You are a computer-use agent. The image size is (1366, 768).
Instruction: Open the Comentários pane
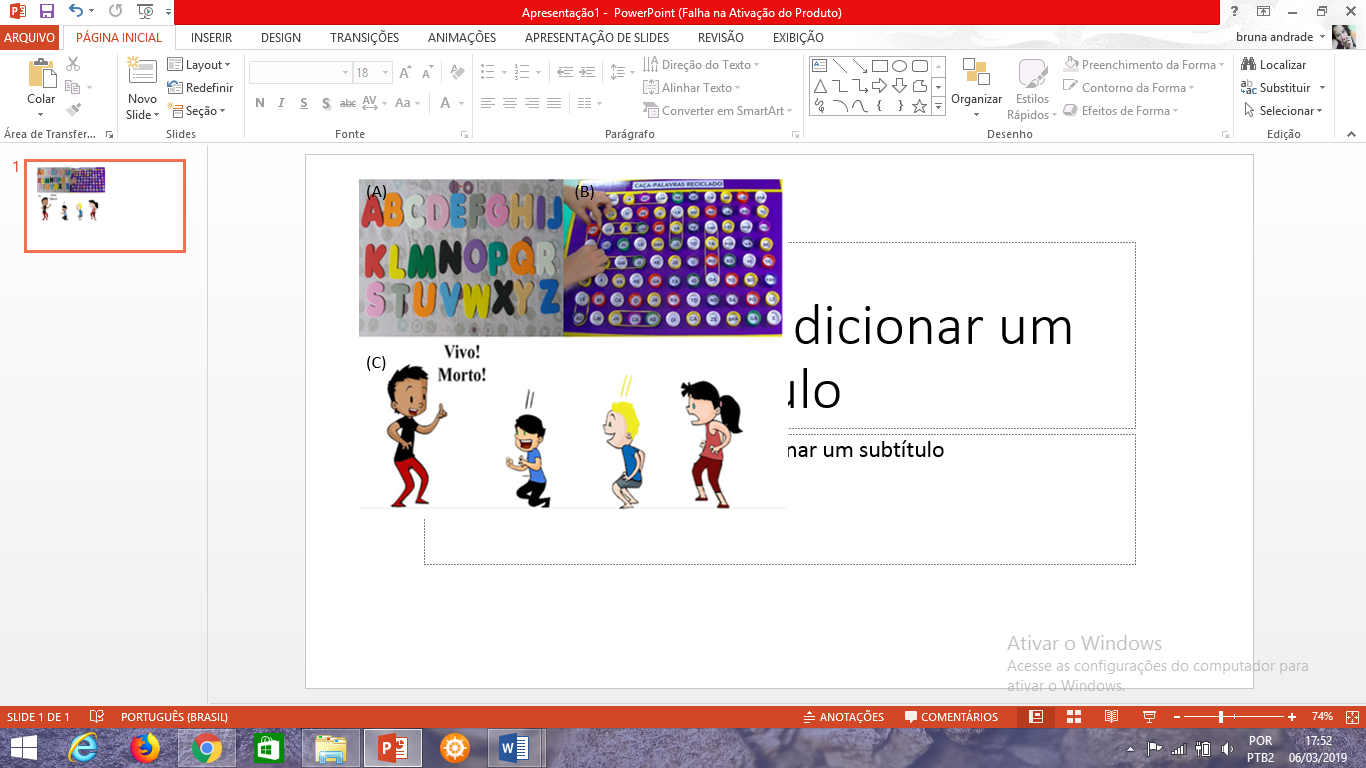951,717
